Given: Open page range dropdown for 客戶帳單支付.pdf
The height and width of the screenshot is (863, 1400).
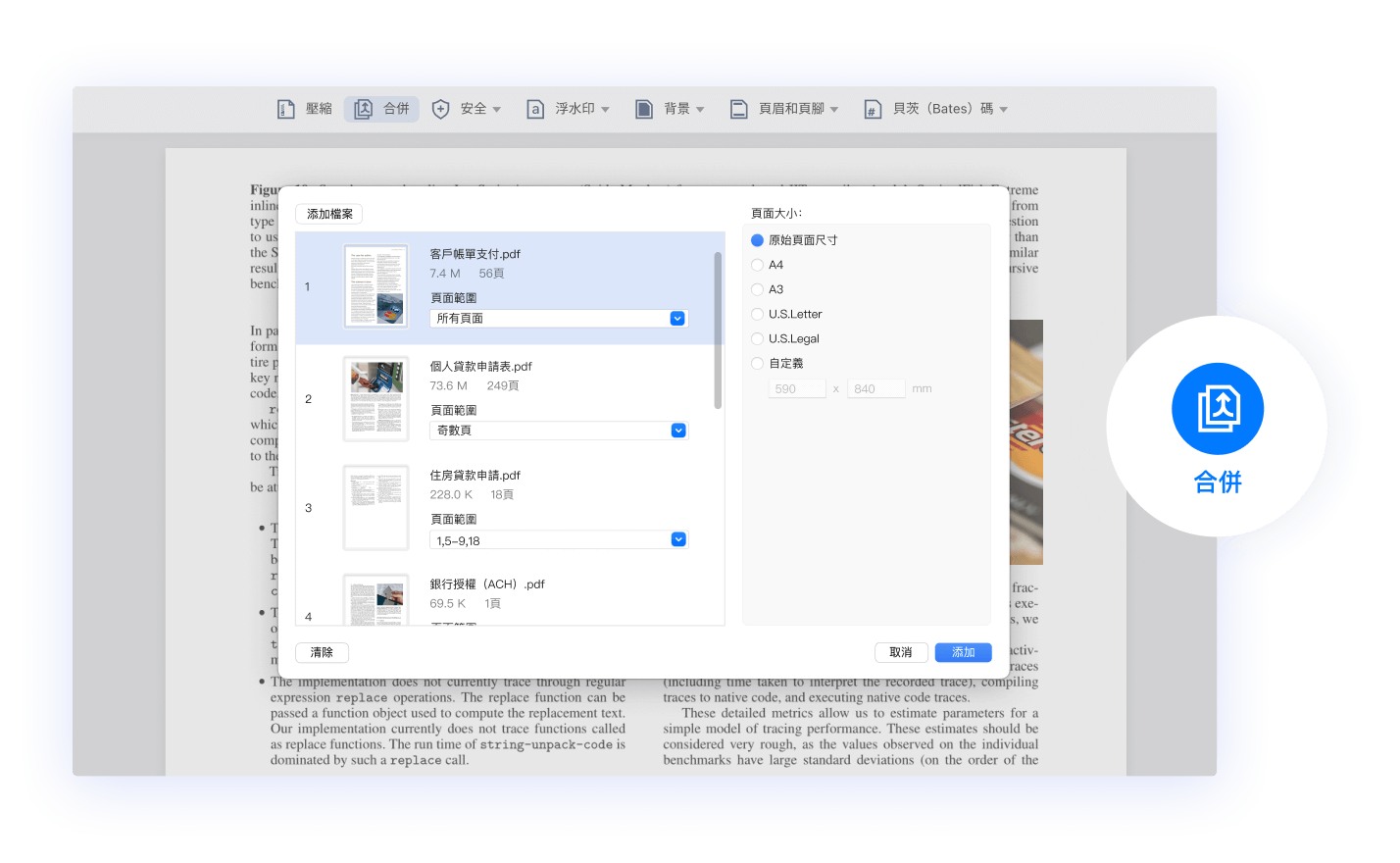Looking at the screenshot, I should [676, 319].
